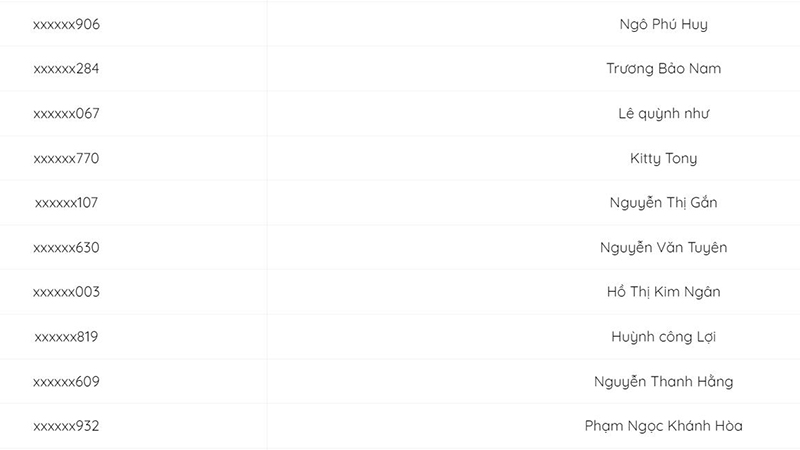
Task: Click the masked number xxxxxx906
Action: [x=66, y=24]
